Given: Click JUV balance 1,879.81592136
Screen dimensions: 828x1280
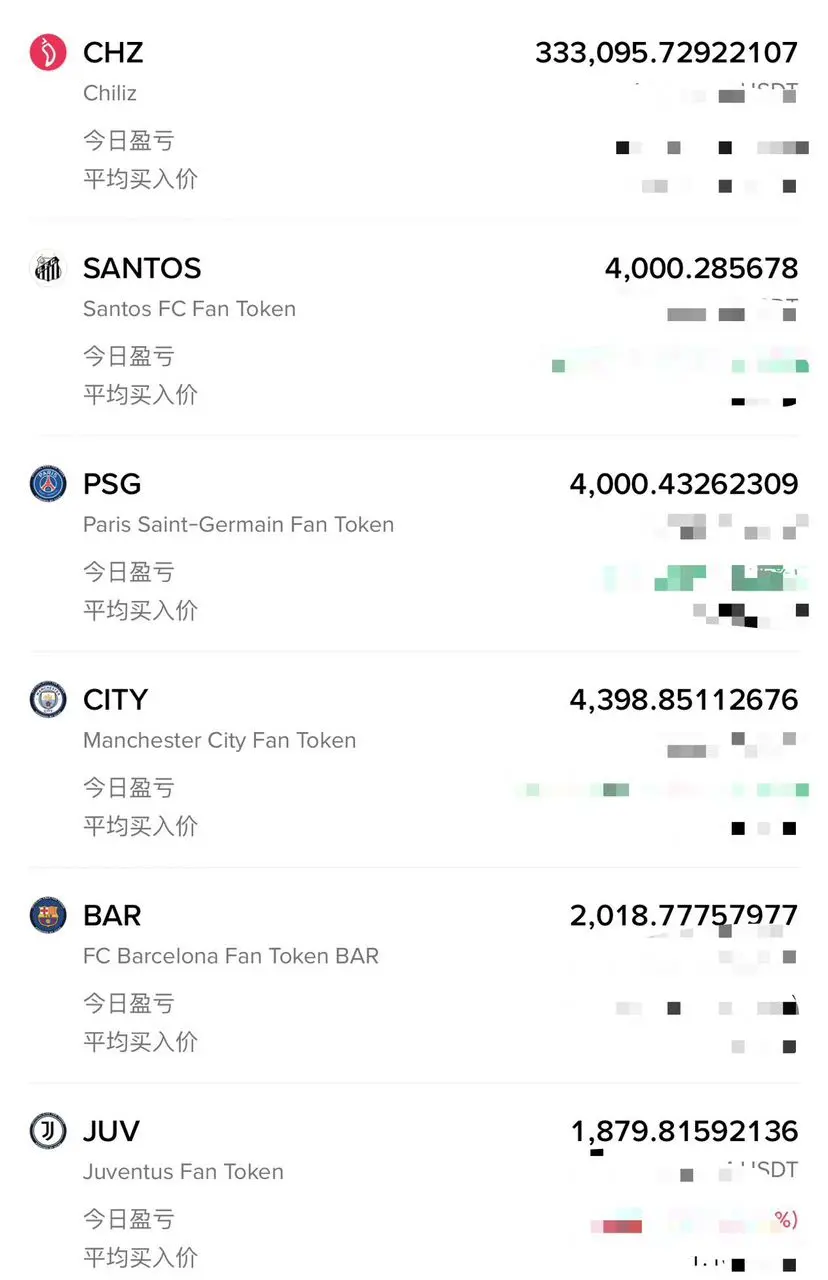Looking at the screenshot, I should click(684, 1131).
